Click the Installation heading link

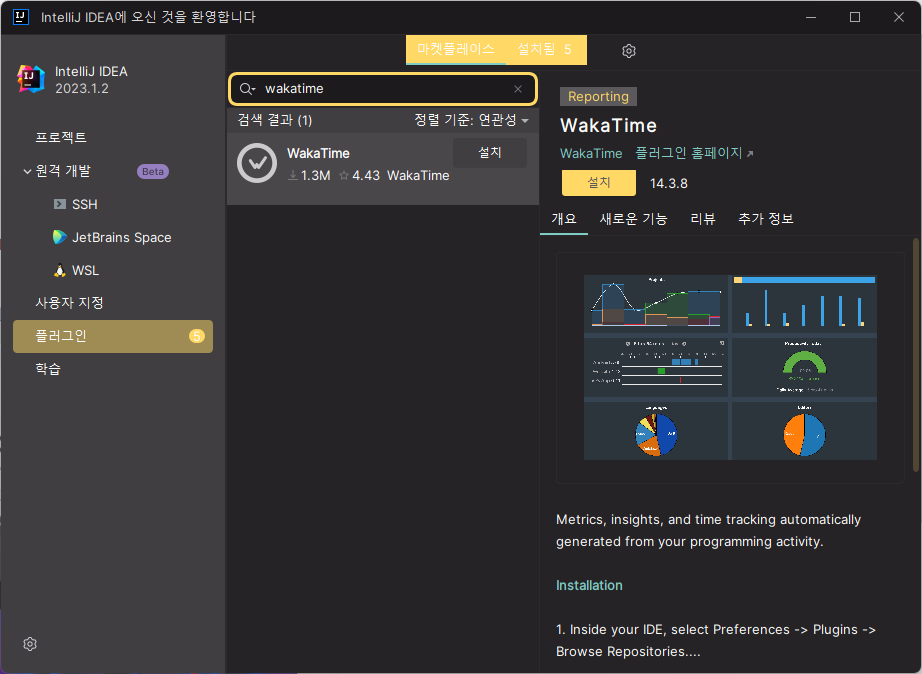point(589,585)
